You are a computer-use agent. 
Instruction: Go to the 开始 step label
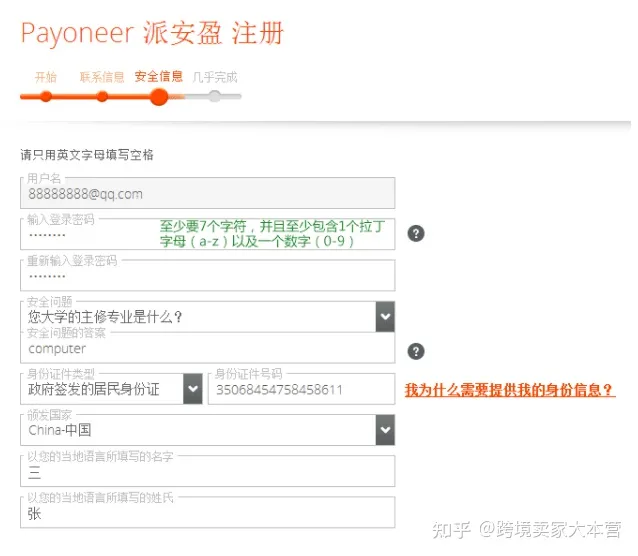click(x=46, y=77)
